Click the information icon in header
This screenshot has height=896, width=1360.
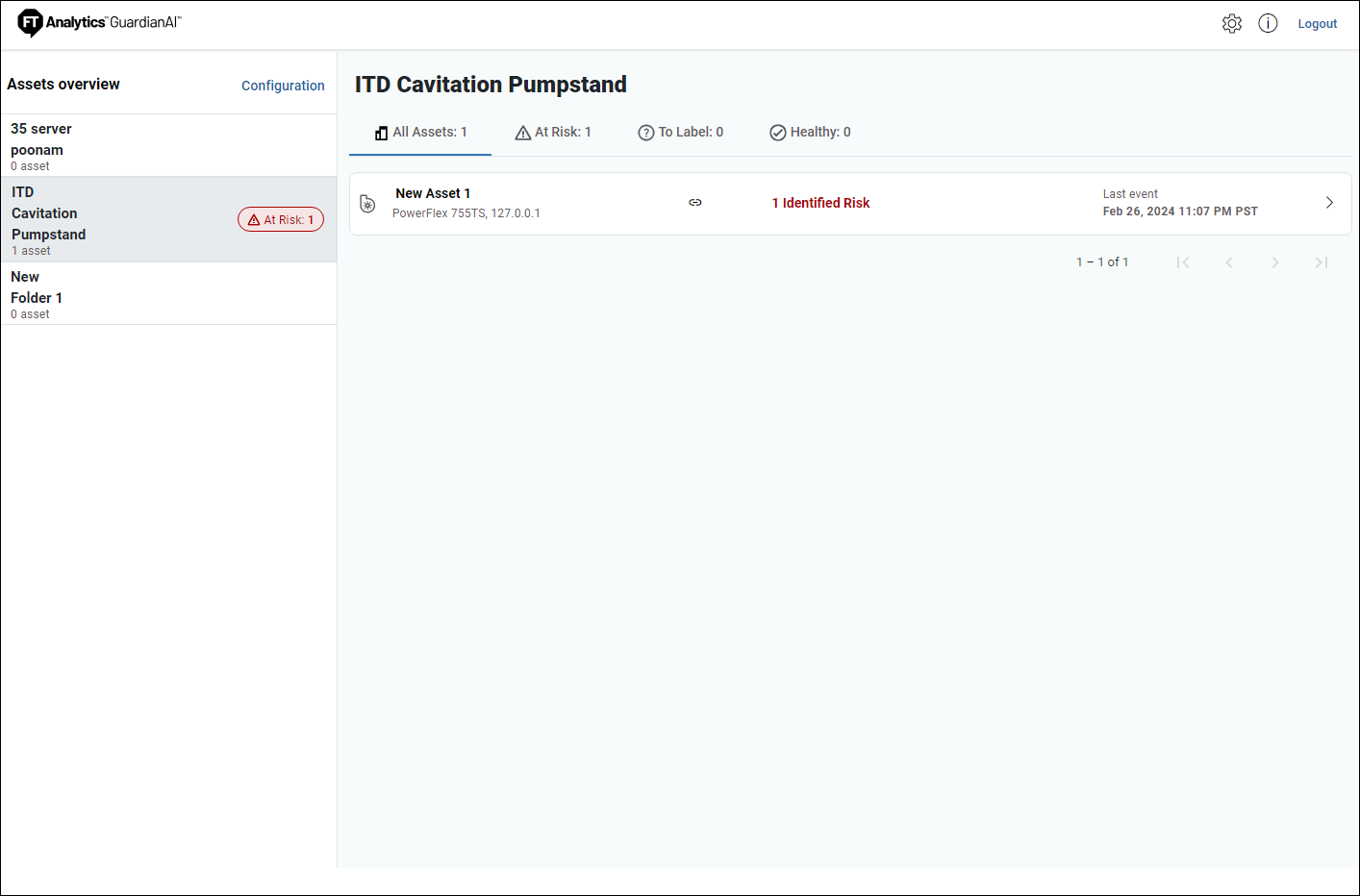1268,24
